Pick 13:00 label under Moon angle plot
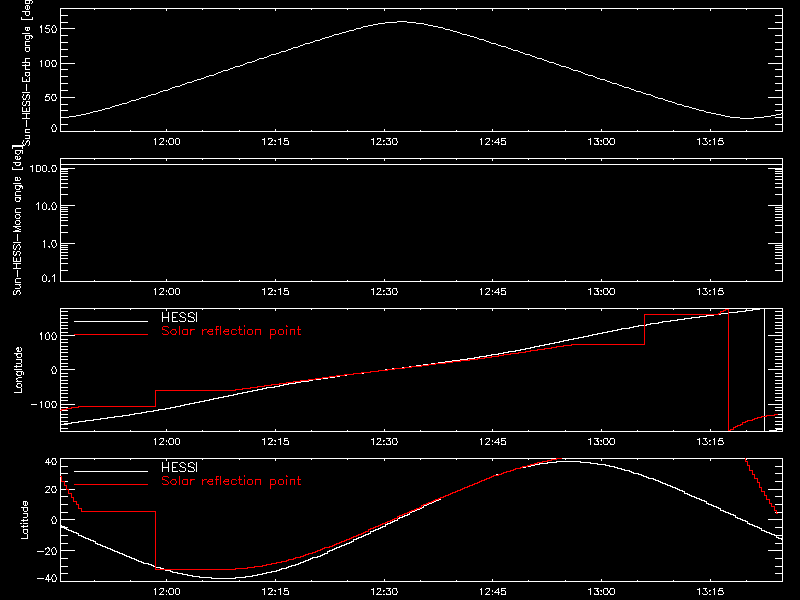Screen dimensions: 800x600 point(601,291)
